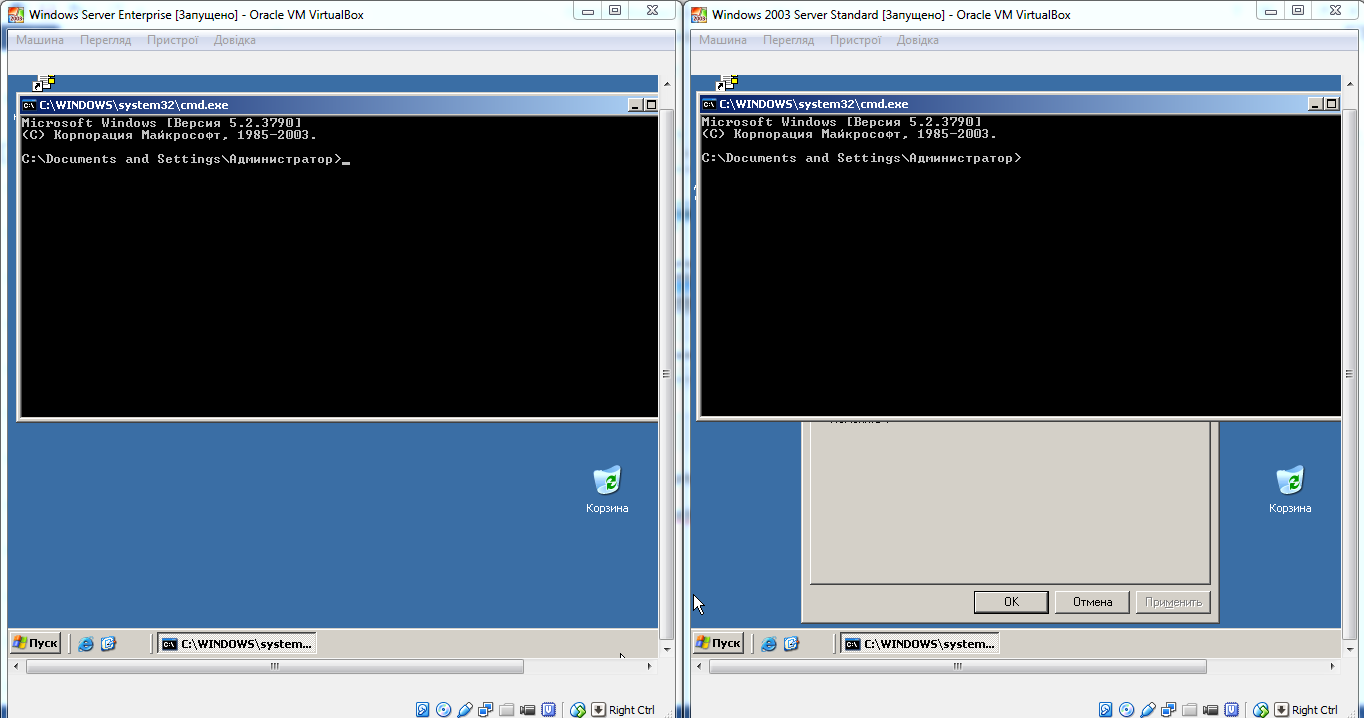Image resolution: width=1364 pixels, height=718 pixels.
Task: Focus command prompt text area in Enterprise VM
Action: [x=339, y=265]
